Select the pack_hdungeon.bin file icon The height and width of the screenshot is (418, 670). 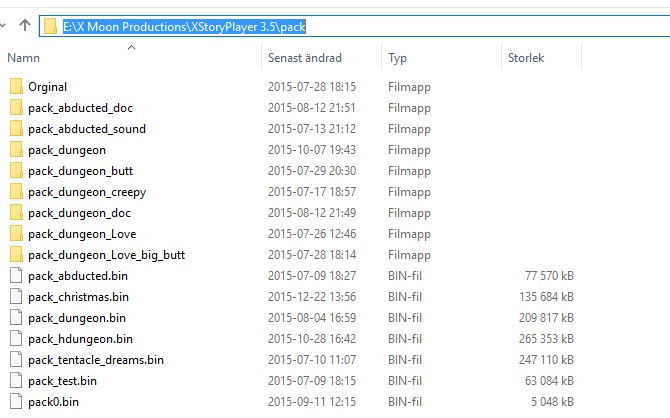tap(16, 339)
